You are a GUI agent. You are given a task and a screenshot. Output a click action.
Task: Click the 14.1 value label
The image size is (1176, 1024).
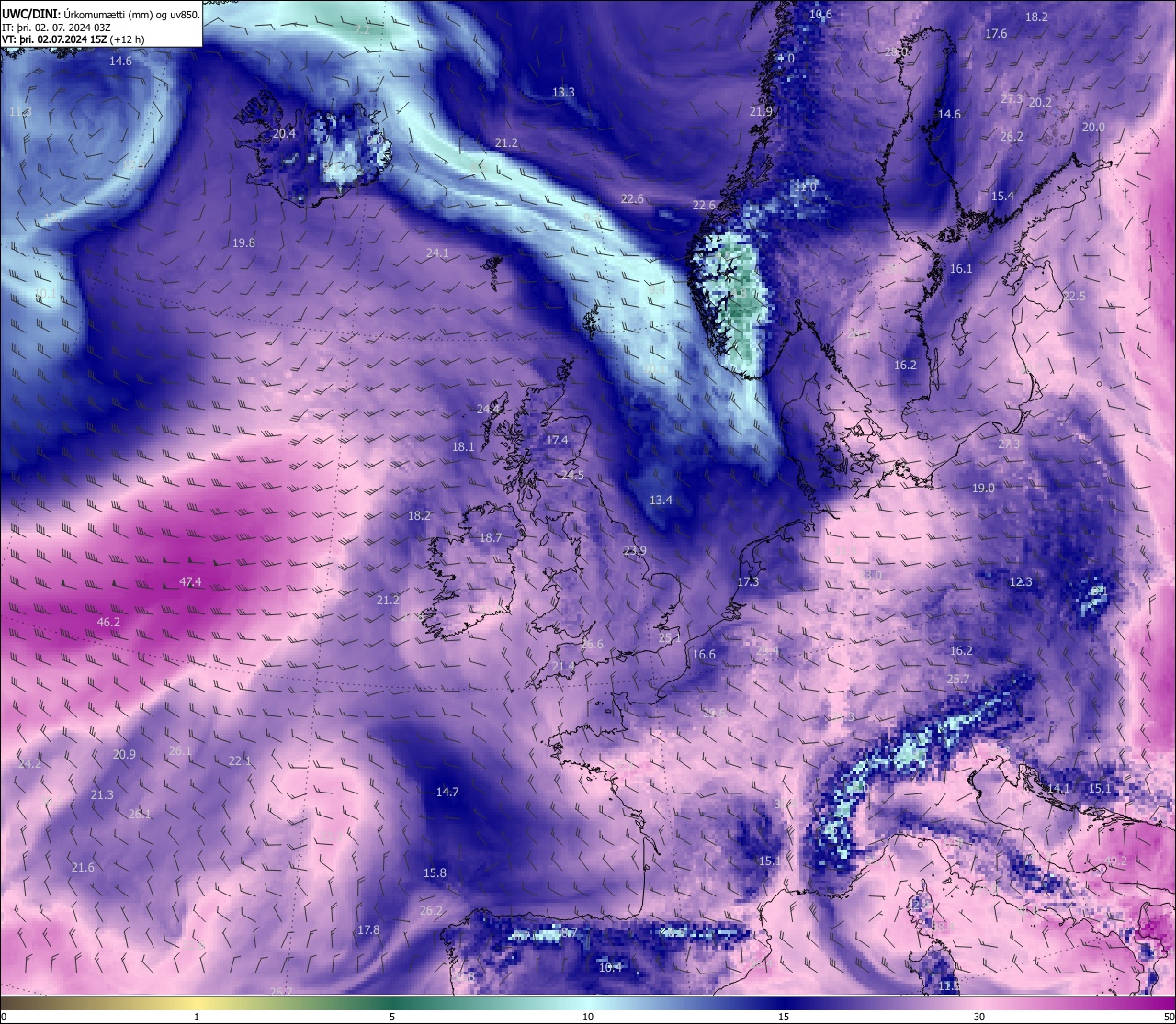click(1058, 789)
